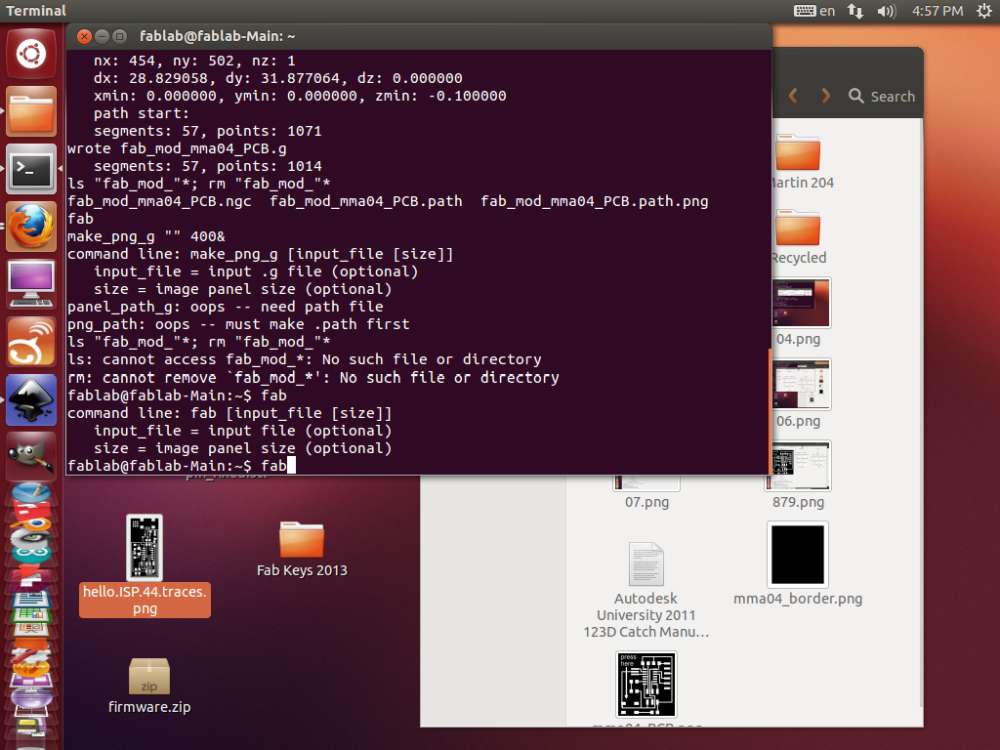Maximize the terminal window
The width and height of the screenshot is (1000, 750).
coord(119,36)
